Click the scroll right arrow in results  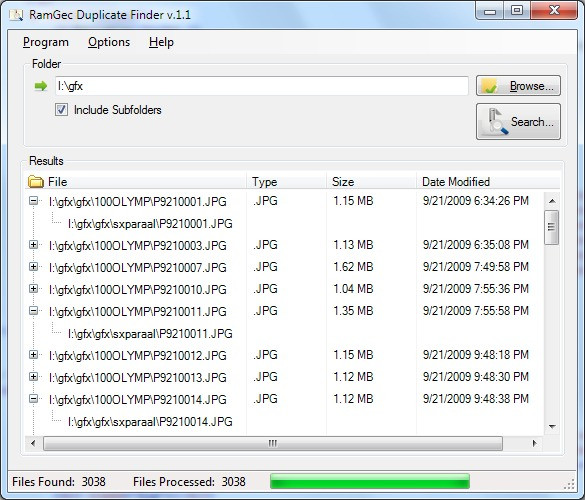click(534, 443)
